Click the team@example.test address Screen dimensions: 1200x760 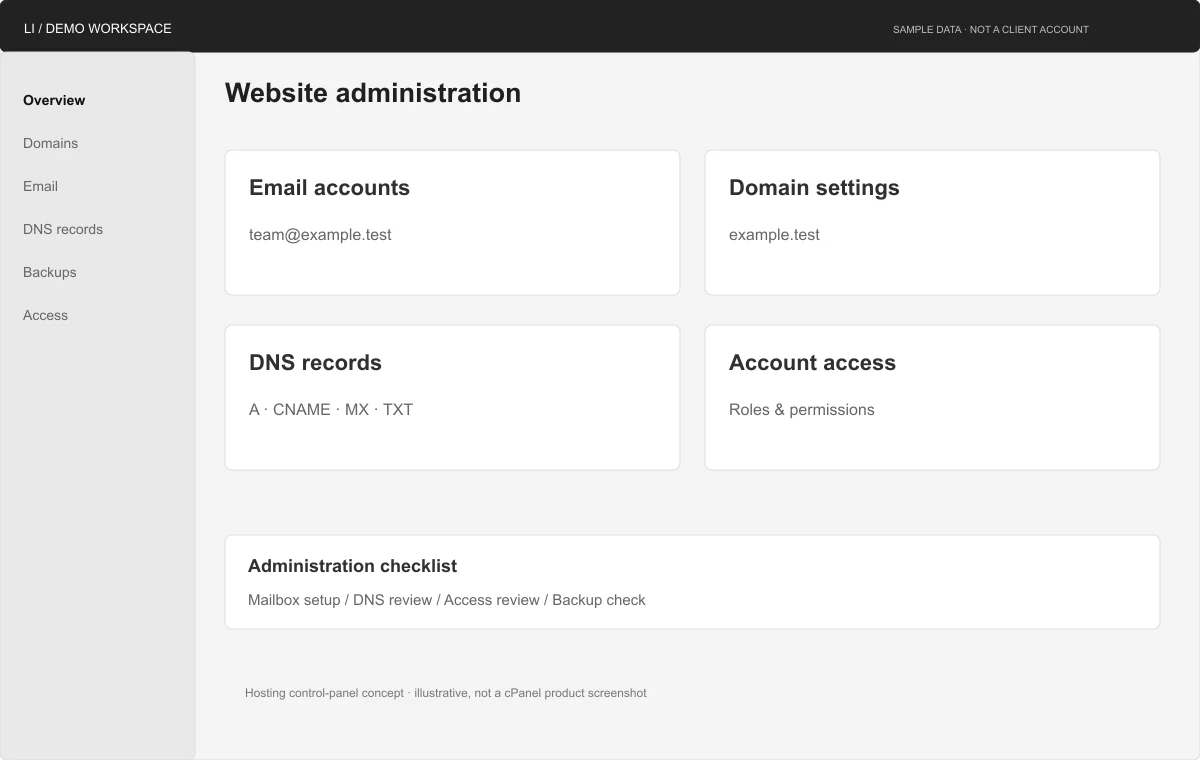point(320,235)
